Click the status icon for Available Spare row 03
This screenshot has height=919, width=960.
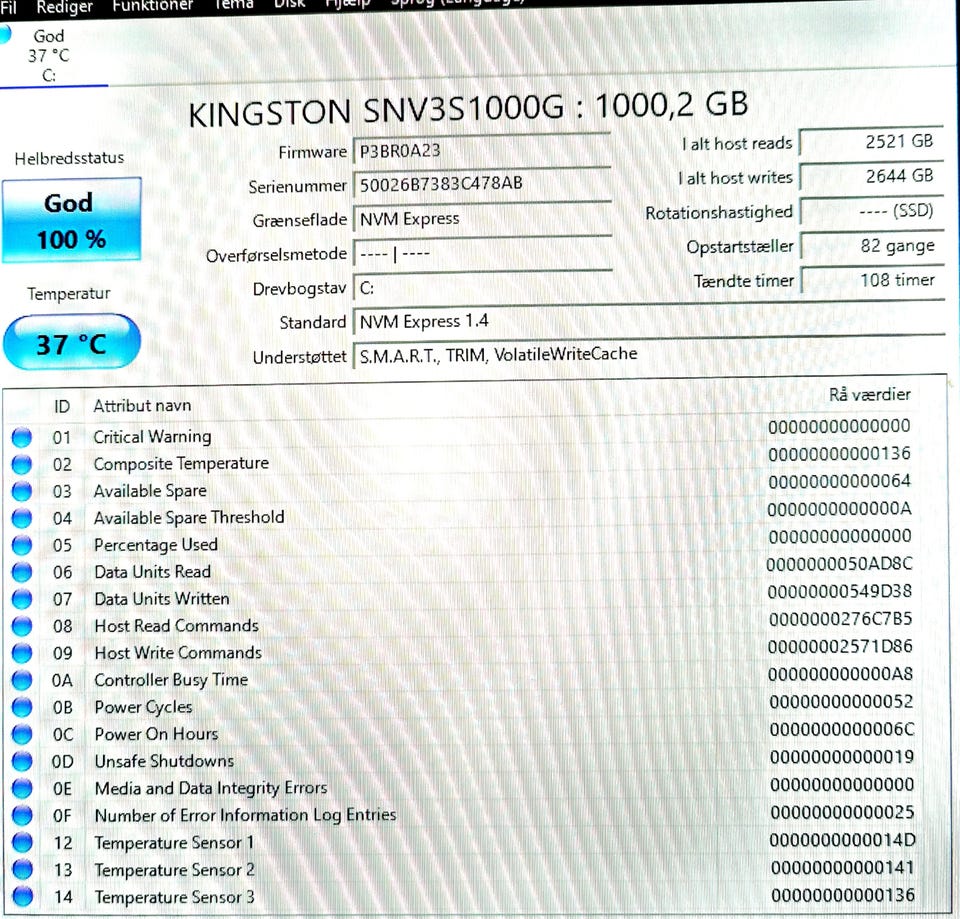point(21,492)
